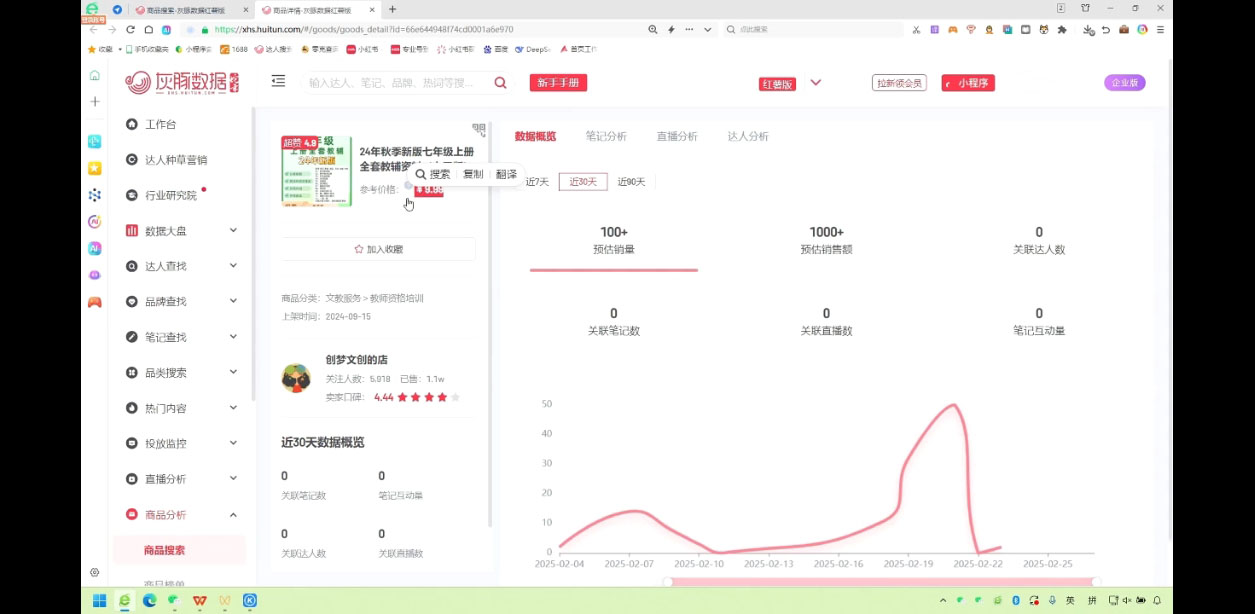Click the magnifier search icon
This screenshot has width=1255, height=614.
500,84
